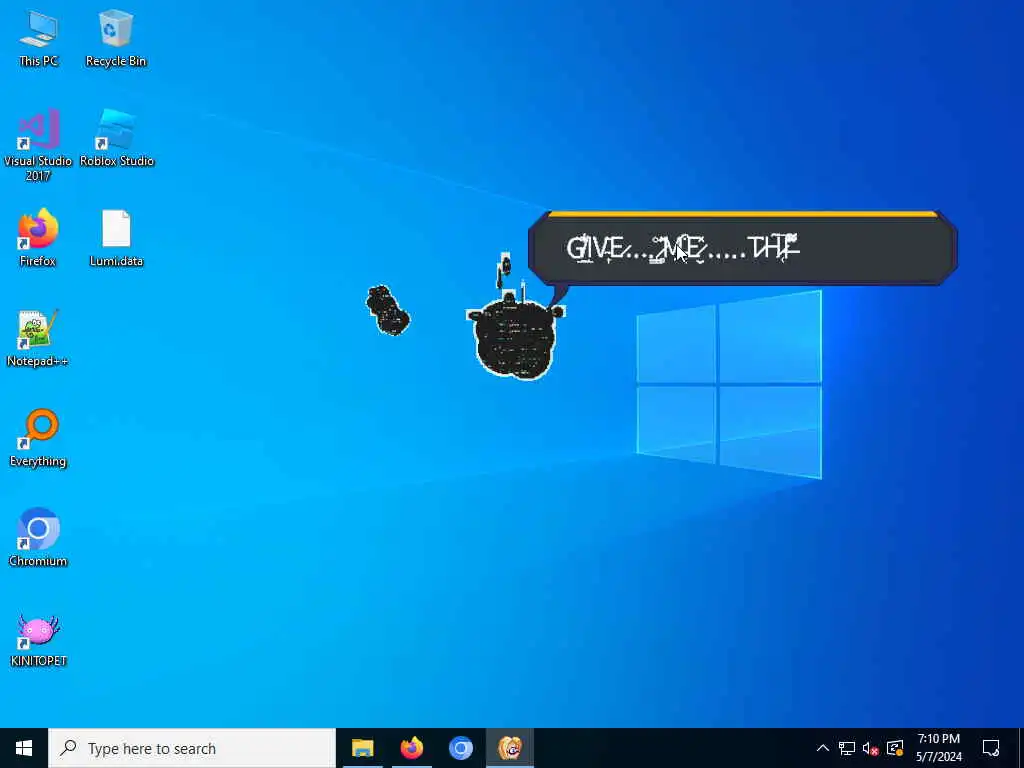Switch to Firefox in the taskbar

coord(411,748)
